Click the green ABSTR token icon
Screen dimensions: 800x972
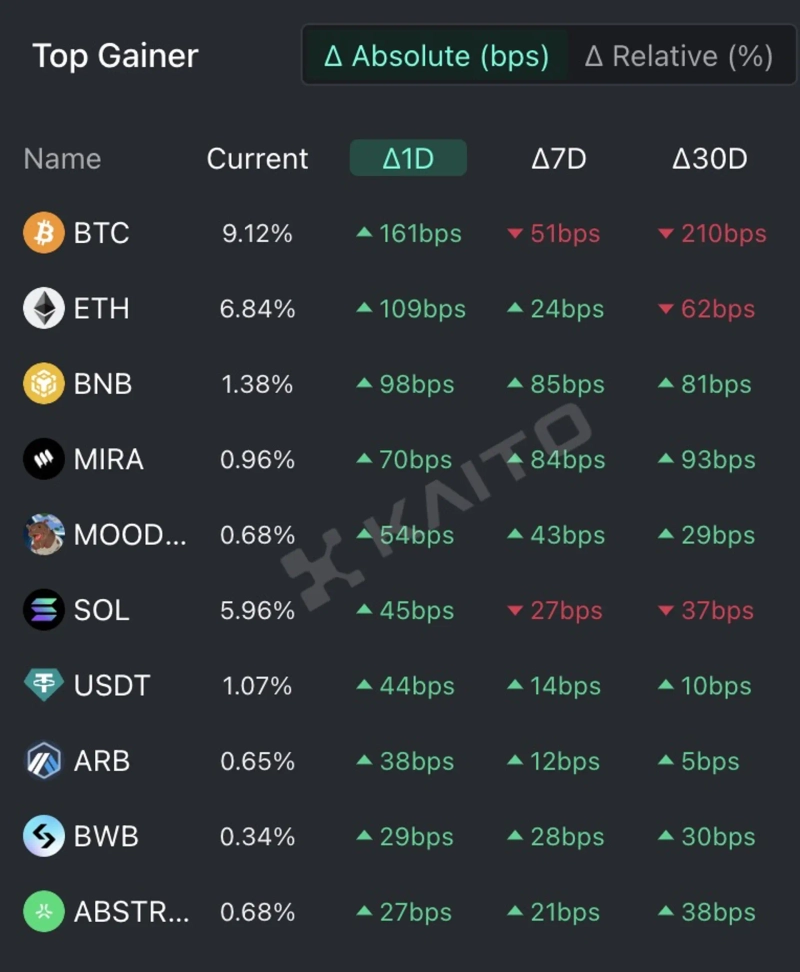tap(44, 912)
